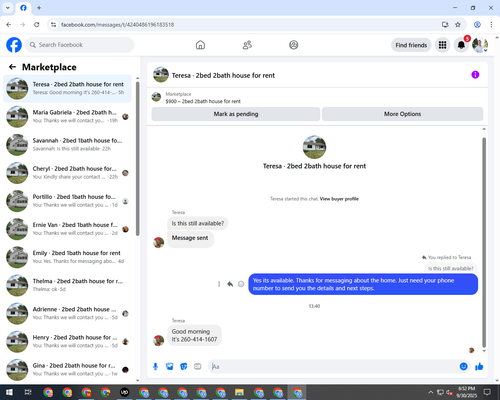The width and height of the screenshot is (500, 400).
Task: Choose a sticker icon
Action: [x=184, y=367]
